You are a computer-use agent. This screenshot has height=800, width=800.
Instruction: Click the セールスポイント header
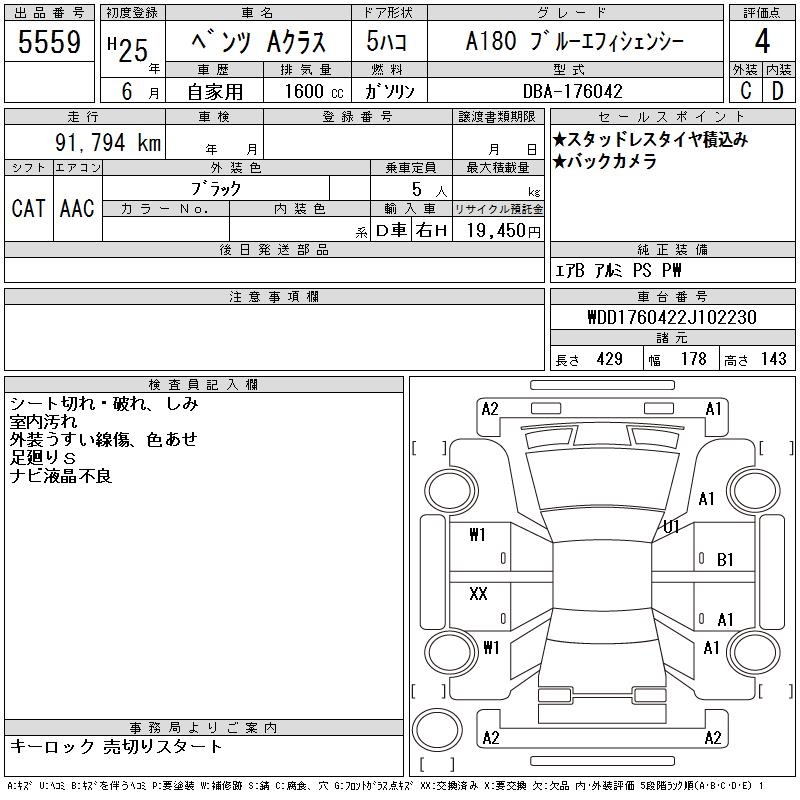672,117
